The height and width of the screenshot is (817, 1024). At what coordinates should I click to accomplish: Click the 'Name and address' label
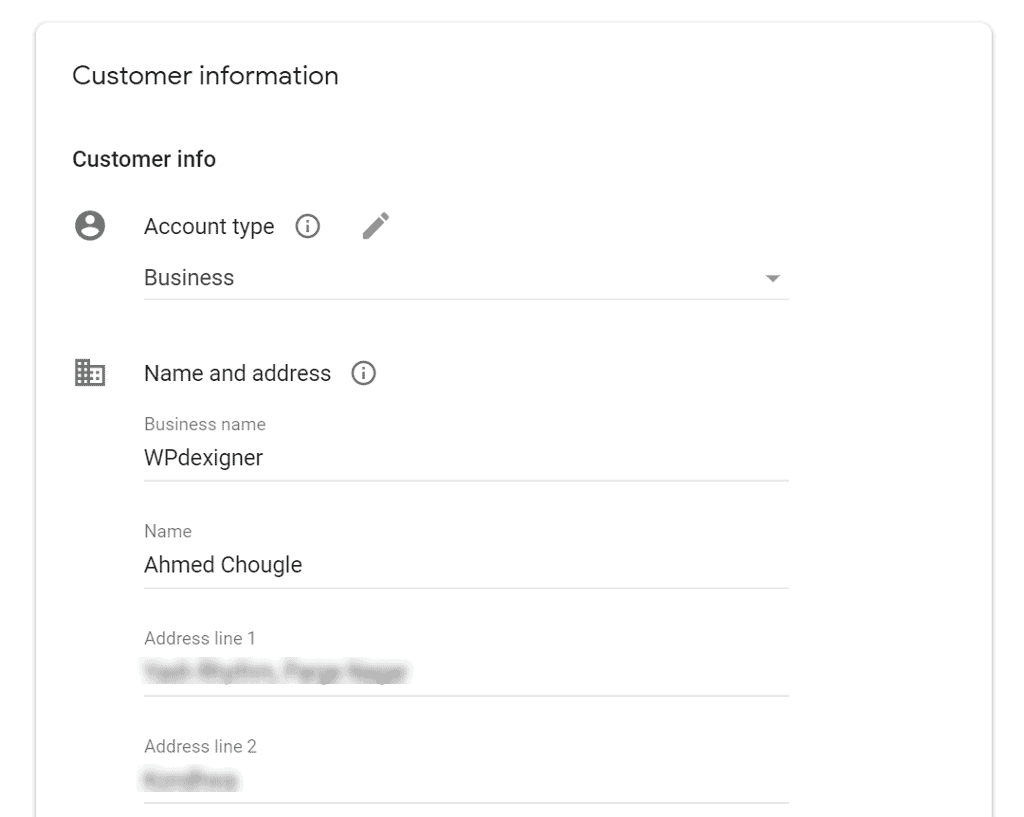pos(237,374)
